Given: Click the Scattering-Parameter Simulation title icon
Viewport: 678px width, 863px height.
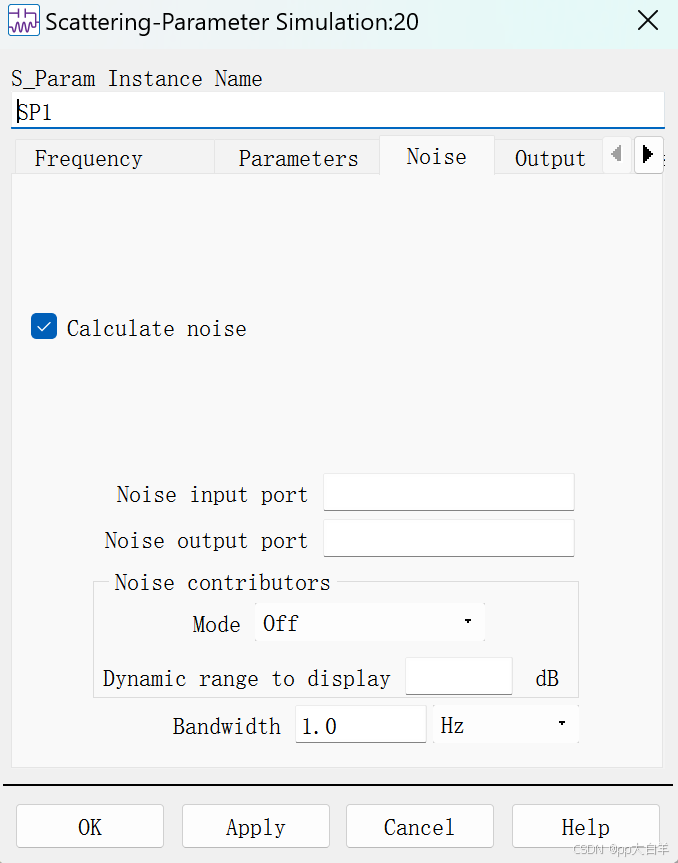Looking at the screenshot, I should tap(24, 22).
